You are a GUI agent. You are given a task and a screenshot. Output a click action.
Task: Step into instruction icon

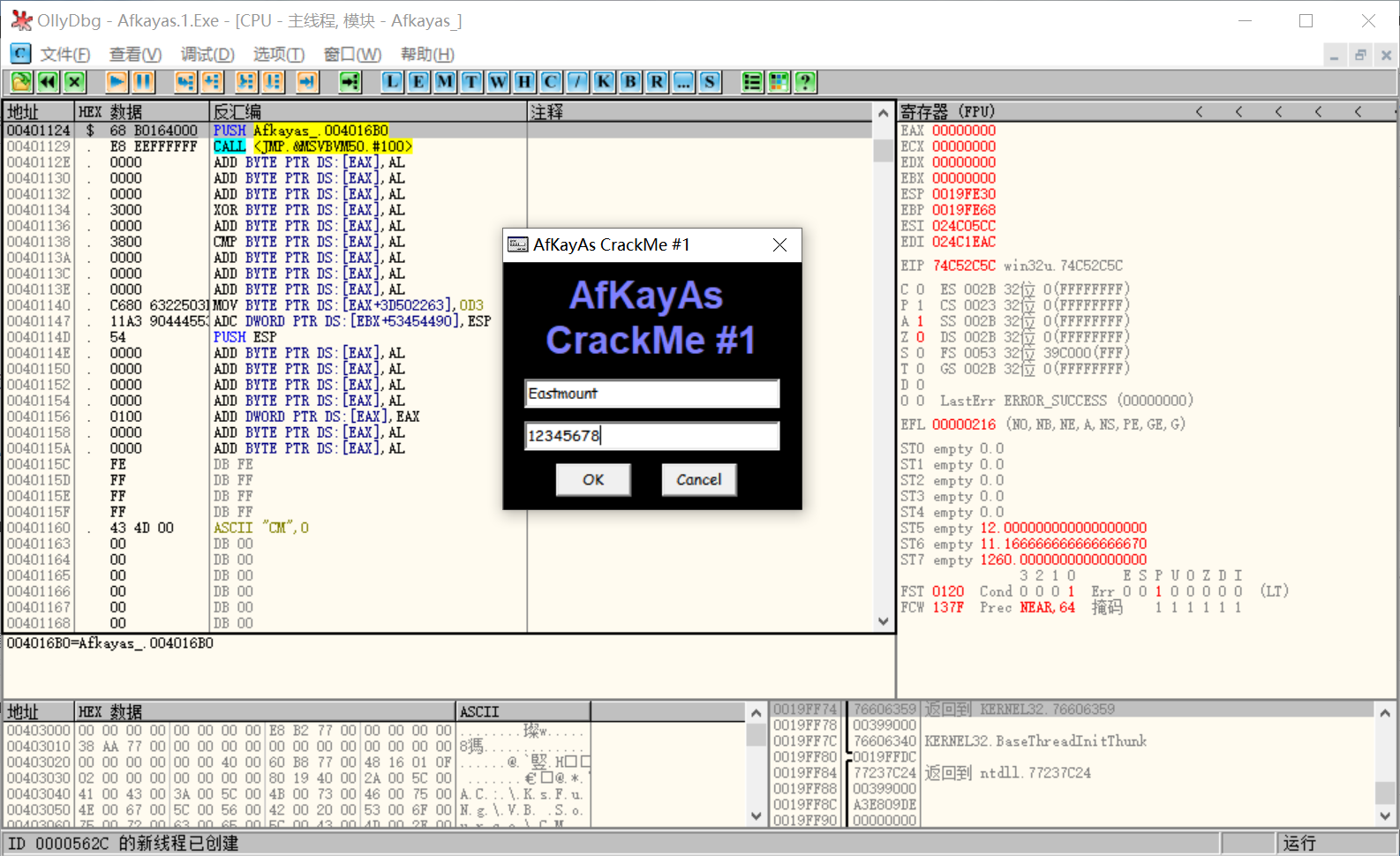click(x=185, y=82)
